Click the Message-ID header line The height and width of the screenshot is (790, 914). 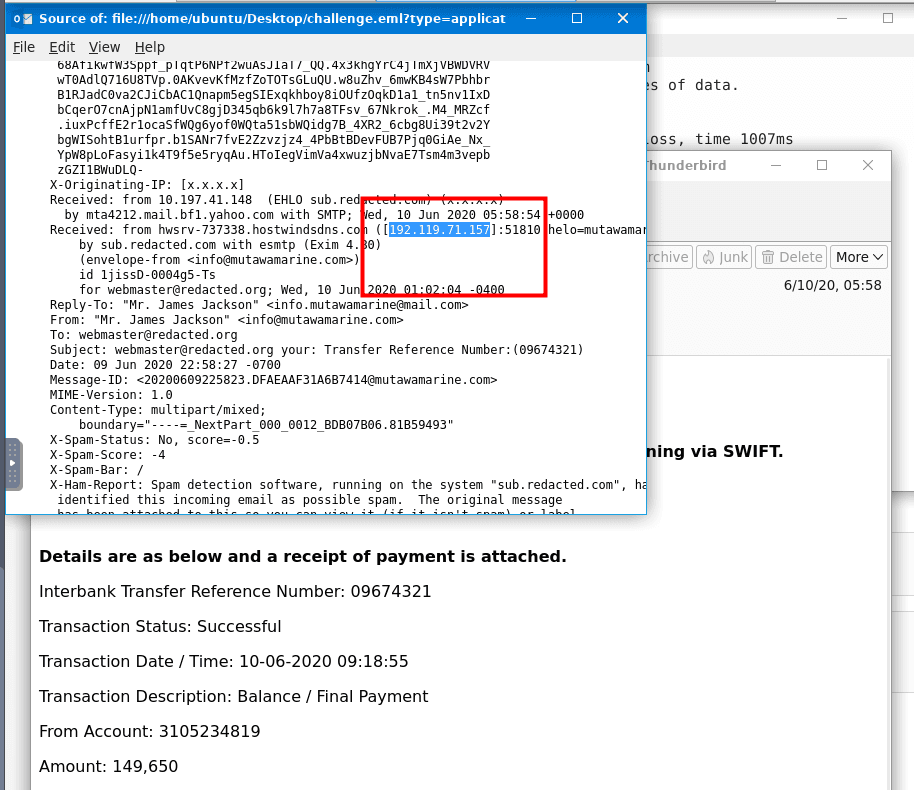click(273, 380)
